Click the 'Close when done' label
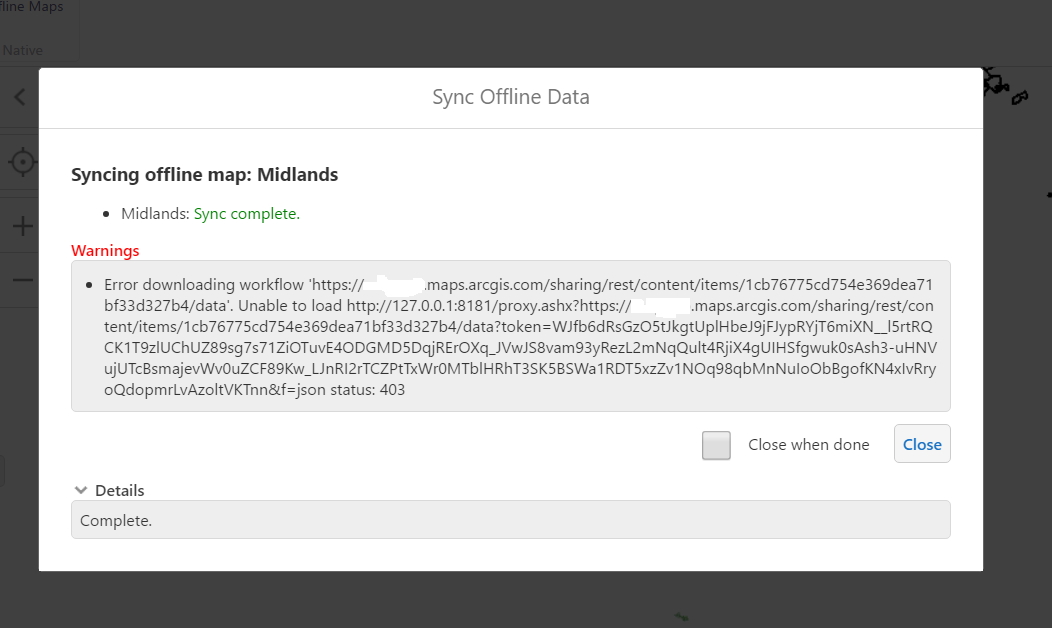The width and height of the screenshot is (1052, 628). pos(808,444)
